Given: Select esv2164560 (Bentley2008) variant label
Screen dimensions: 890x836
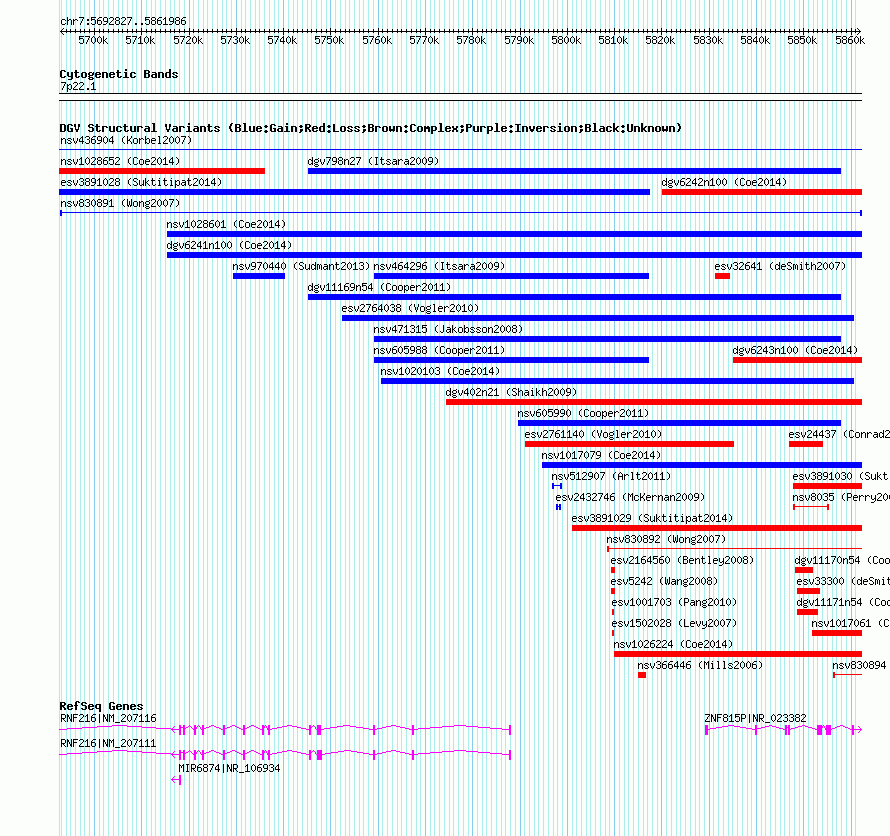Looking at the screenshot, I should pos(682,560).
